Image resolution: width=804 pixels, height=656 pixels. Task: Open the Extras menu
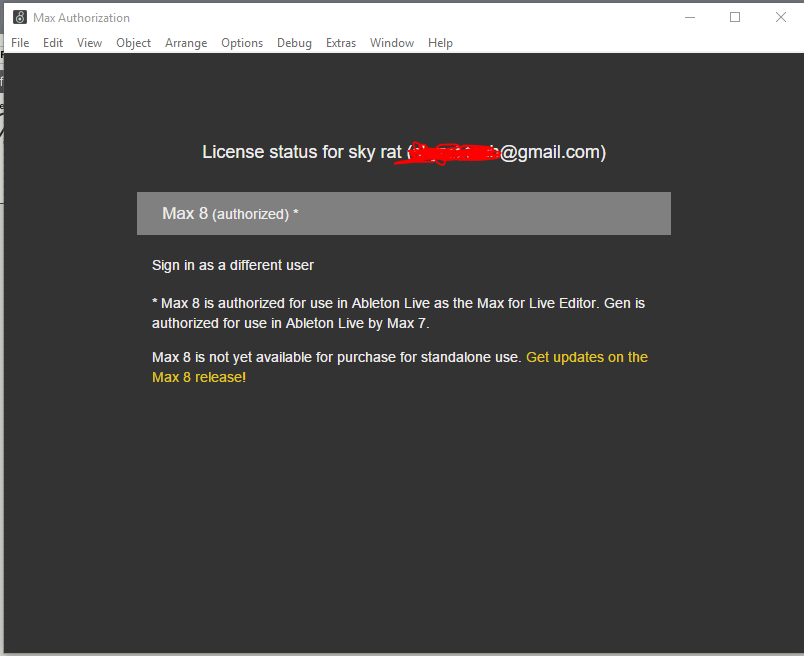click(341, 43)
